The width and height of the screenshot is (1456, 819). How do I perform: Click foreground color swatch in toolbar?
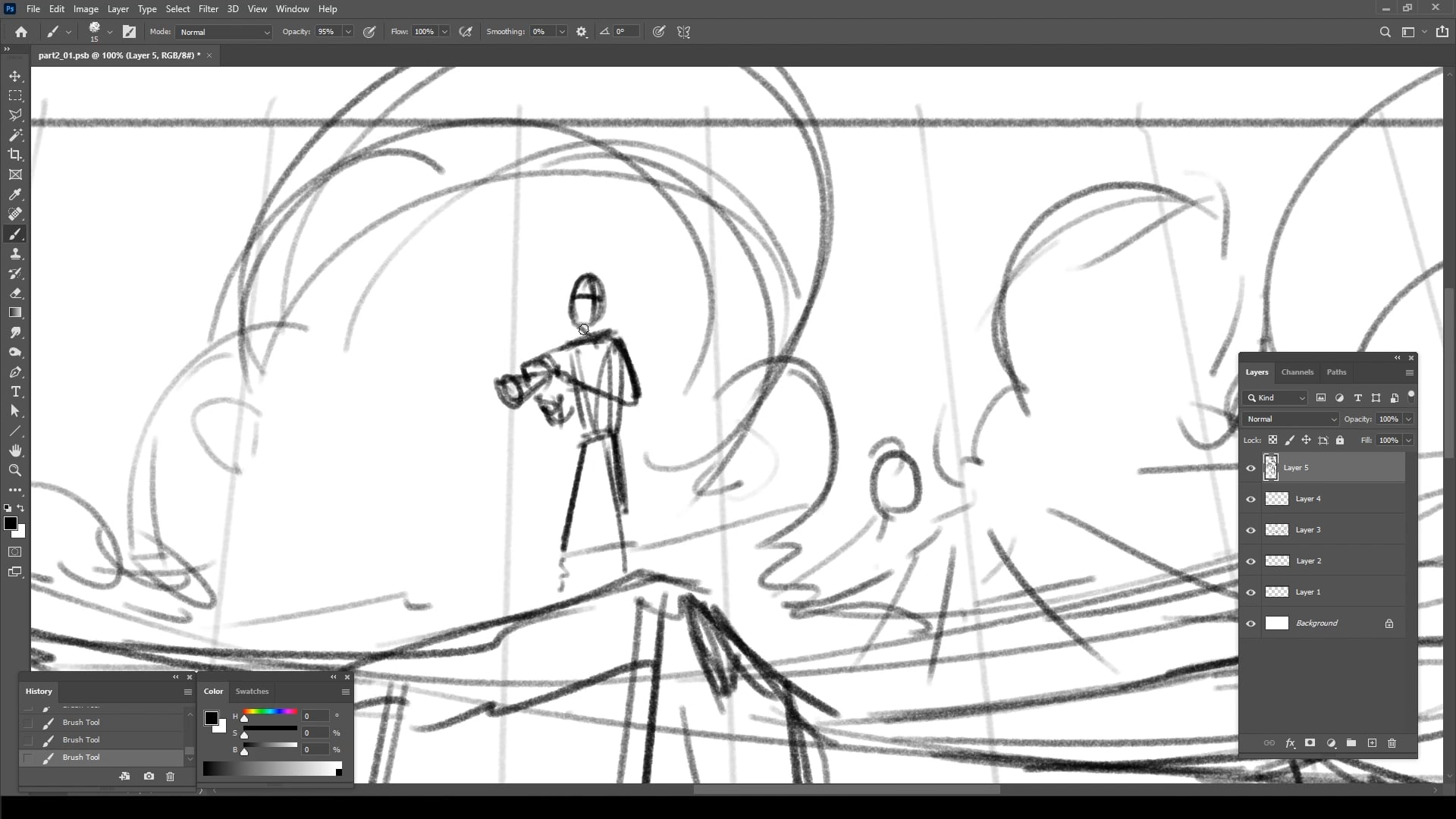[10, 524]
